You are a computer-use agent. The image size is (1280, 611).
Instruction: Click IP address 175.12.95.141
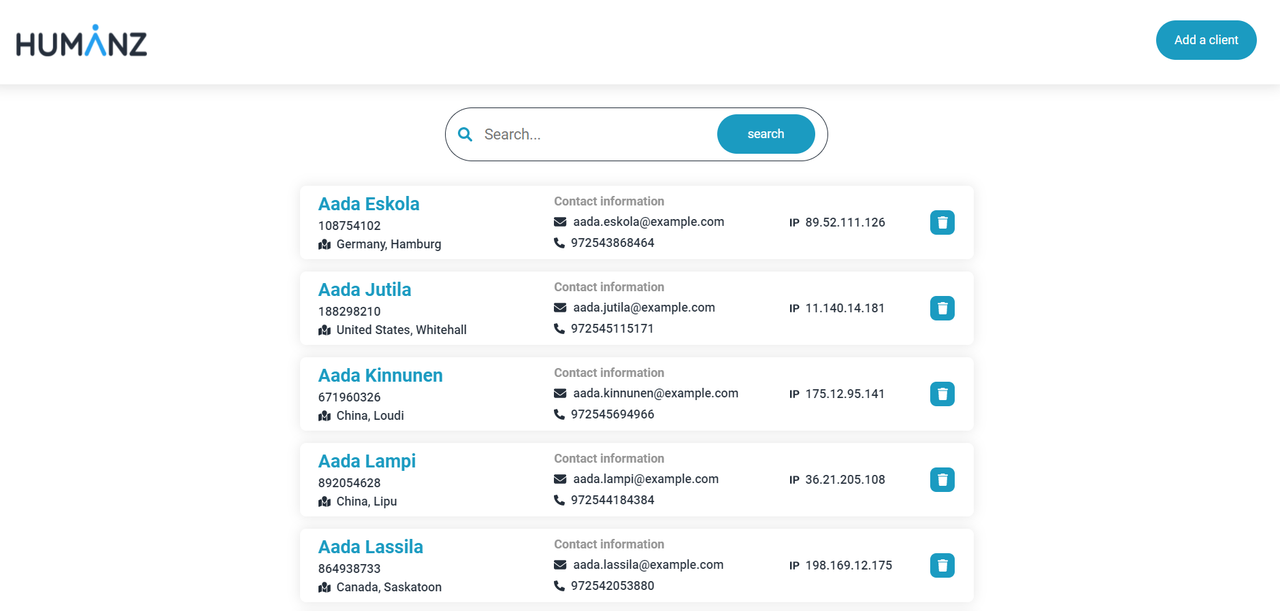tap(845, 394)
